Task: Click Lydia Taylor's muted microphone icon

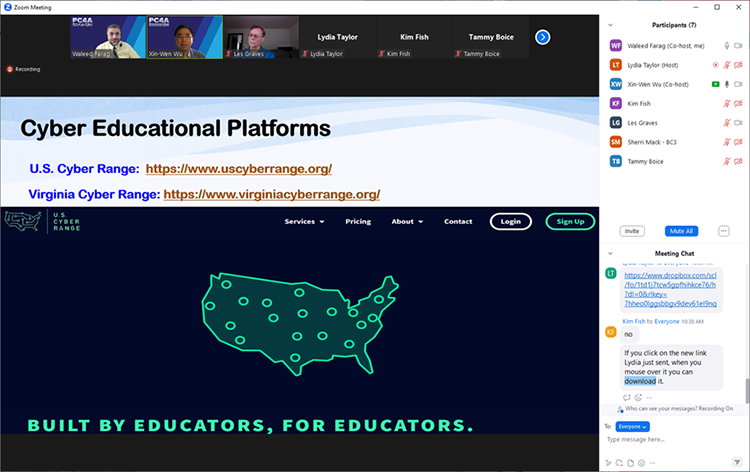Action: (x=727, y=65)
